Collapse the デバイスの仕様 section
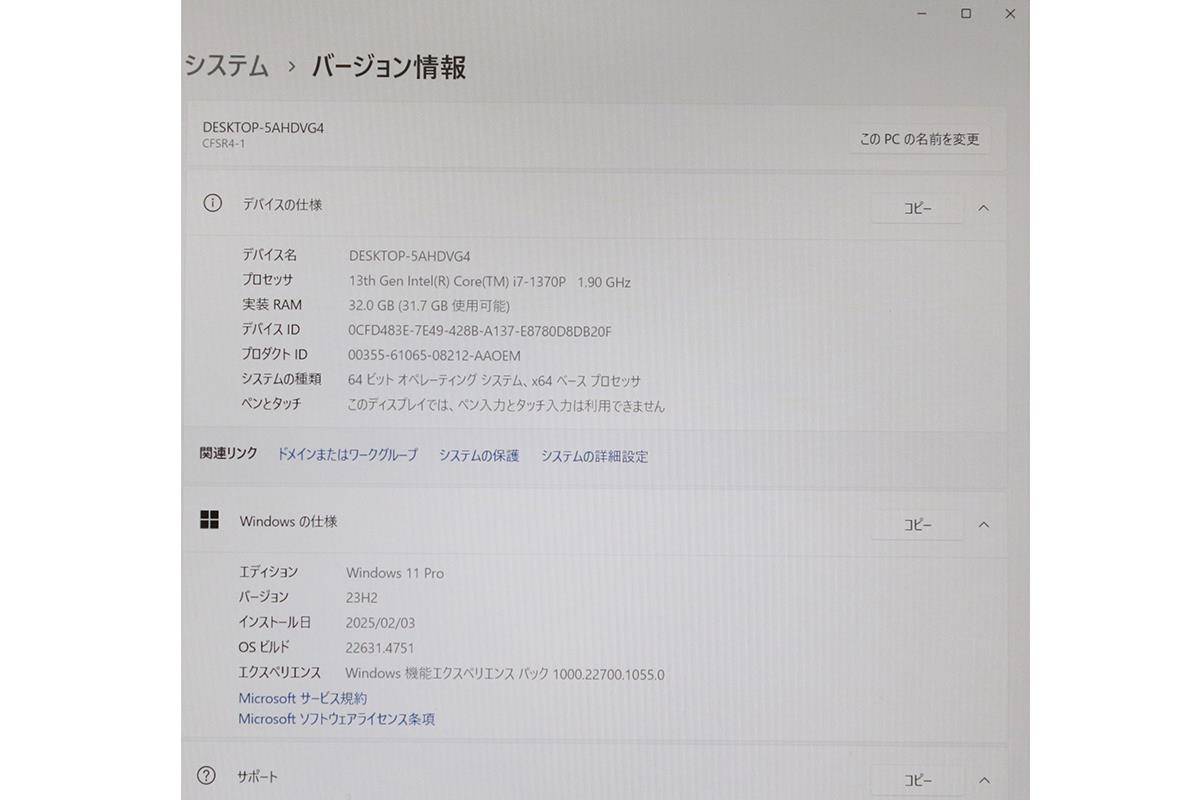Screen dimensions: 1200x800 [x=983, y=208]
